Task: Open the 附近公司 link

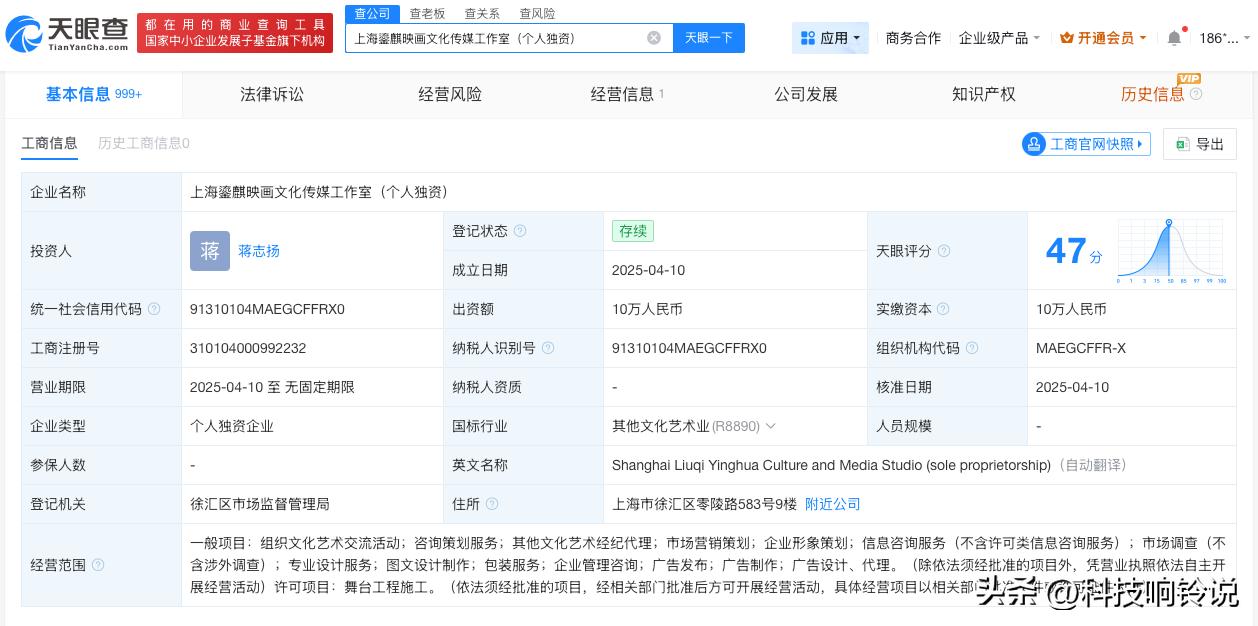Action: click(833, 504)
